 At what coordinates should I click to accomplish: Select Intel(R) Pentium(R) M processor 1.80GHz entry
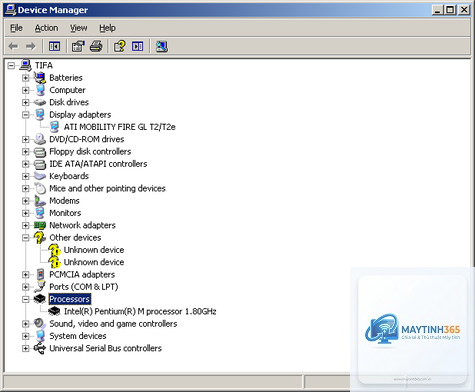[x=140, y=311]
